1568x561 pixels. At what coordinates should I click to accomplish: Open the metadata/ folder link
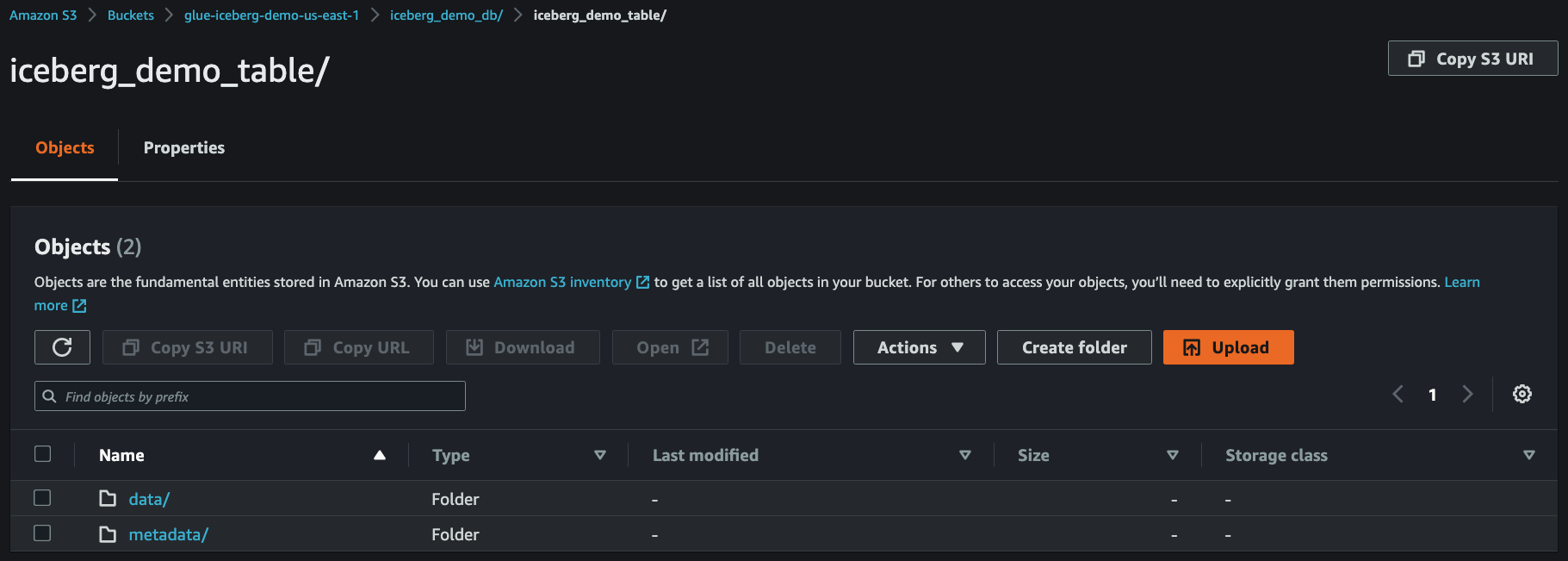169,534
